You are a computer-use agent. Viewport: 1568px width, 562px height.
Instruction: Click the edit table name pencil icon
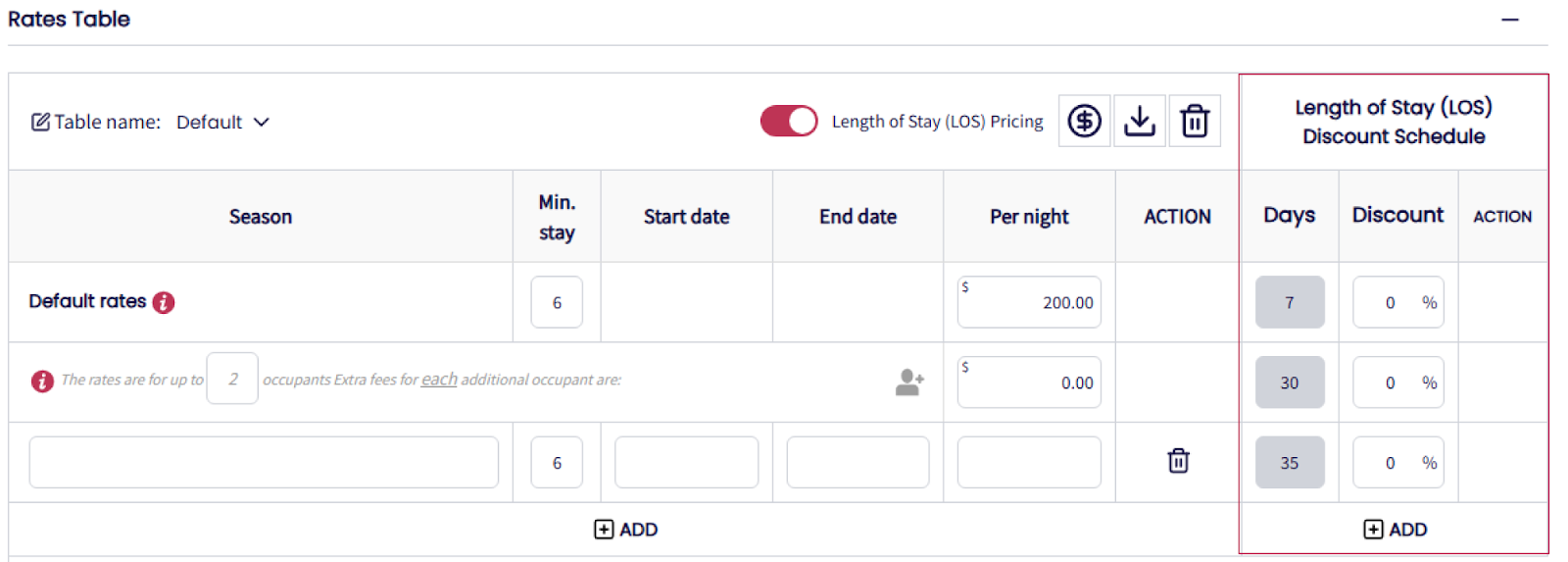(40, 123)
